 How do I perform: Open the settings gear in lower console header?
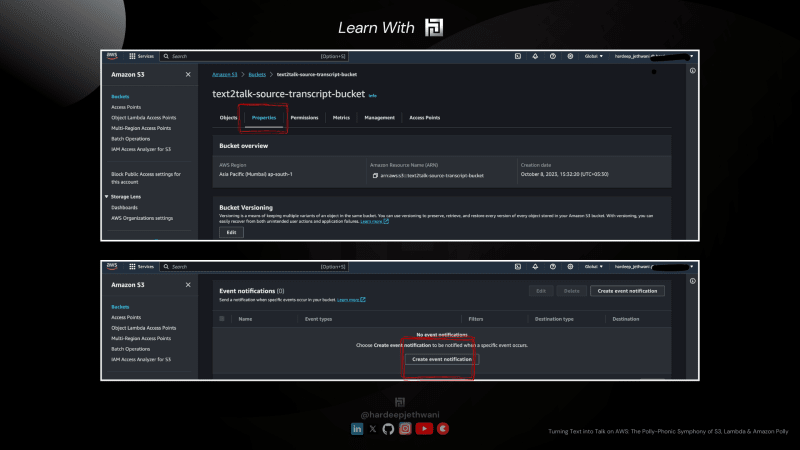570,266
